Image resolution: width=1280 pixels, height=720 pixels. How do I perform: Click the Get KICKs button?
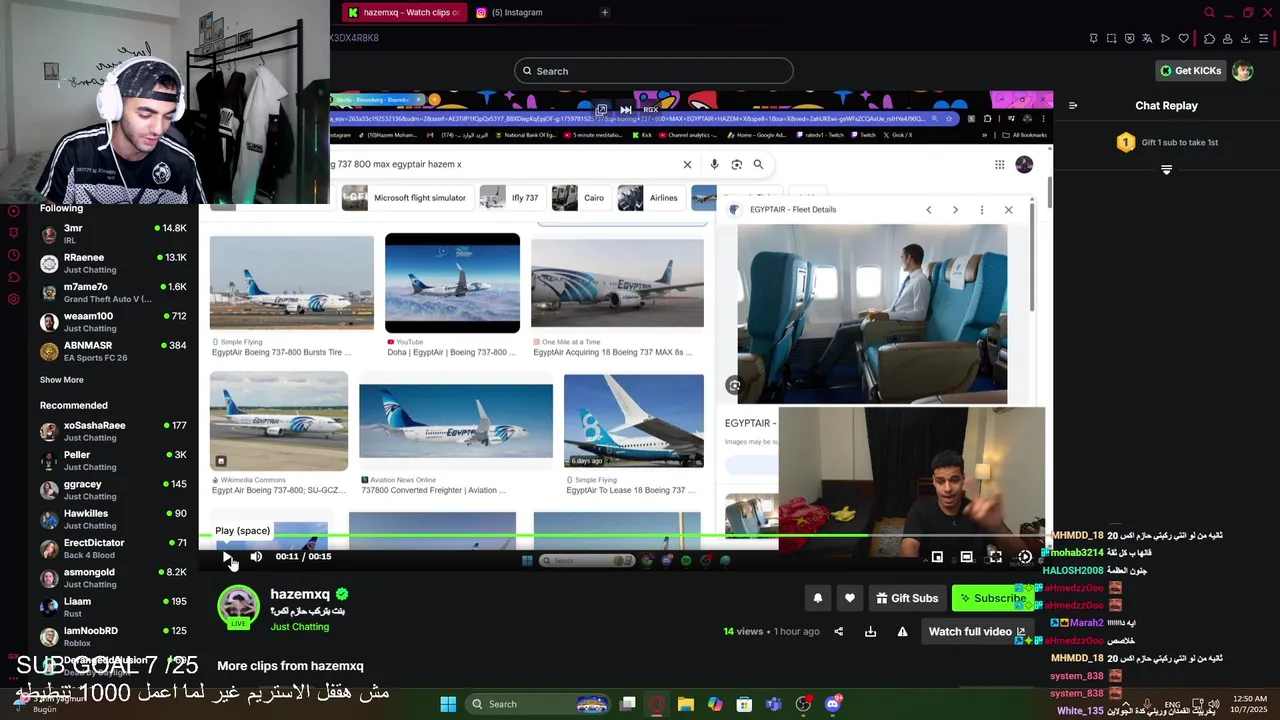pyautogui.click(x=1190, y=71)
